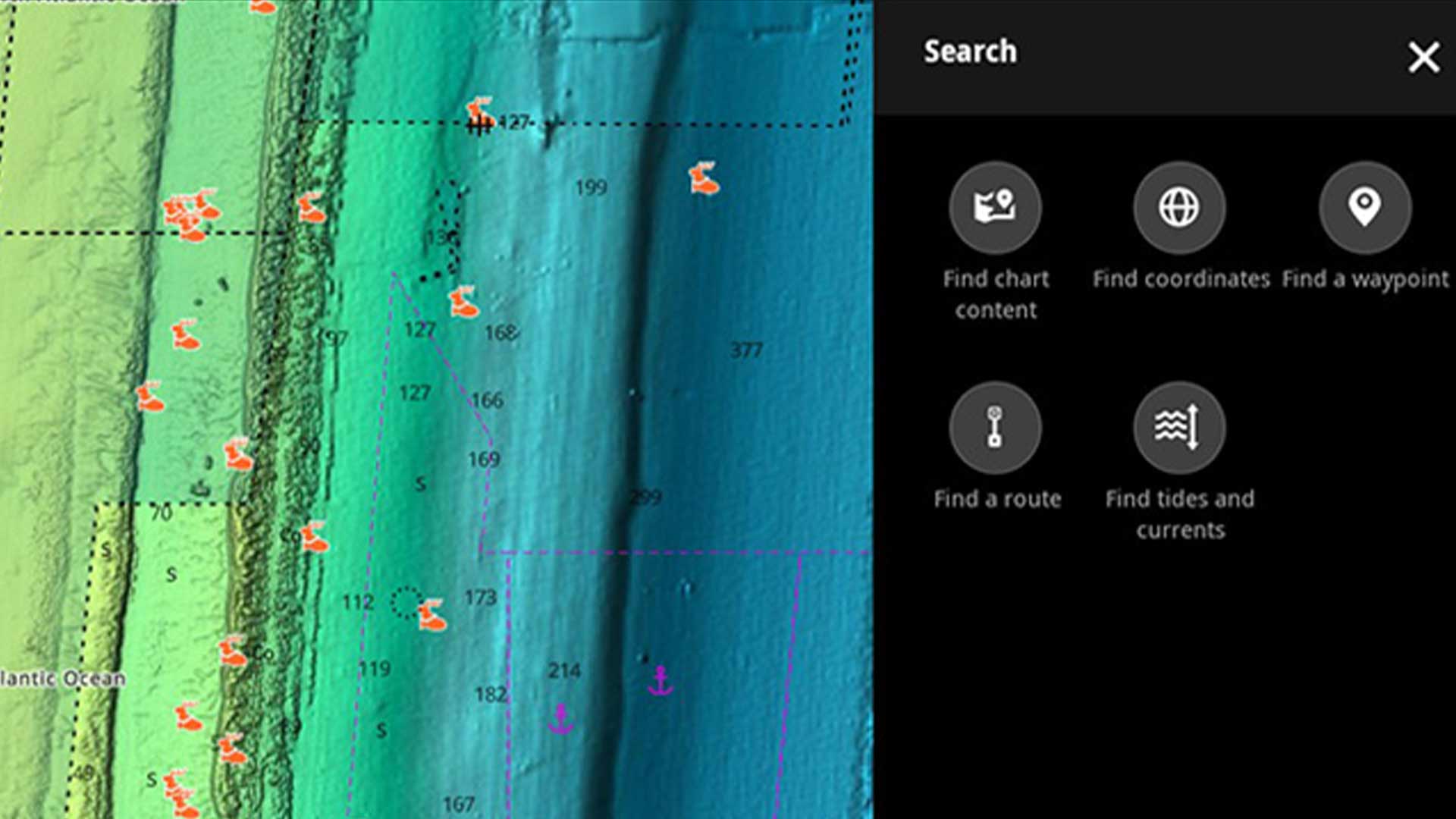1456x819 pixels.
Task: Tap the depth sounding 167 on chart
Action: pyautogui.click(x=459, y=804)
